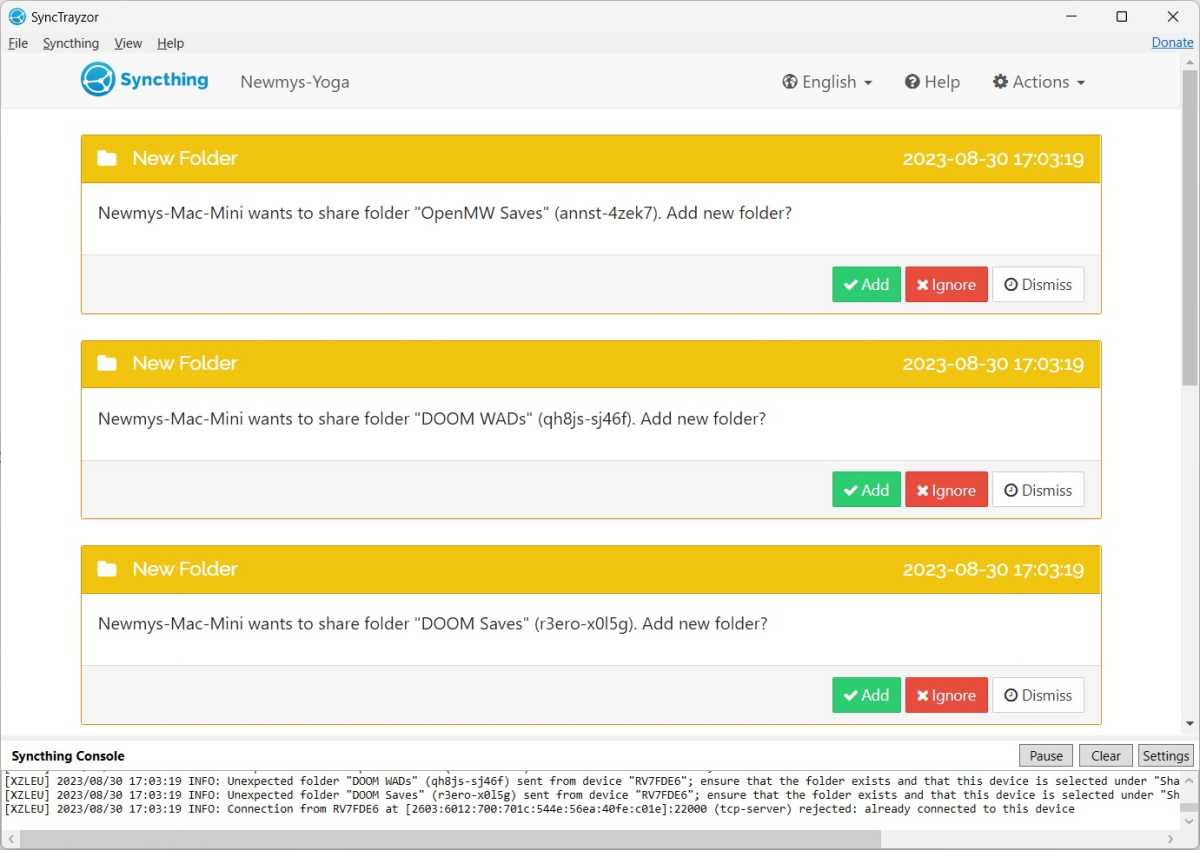Viewport: 1200px width, 850px height.
Task: Click the "Syncthing Console" panel title
Action: 68,756
